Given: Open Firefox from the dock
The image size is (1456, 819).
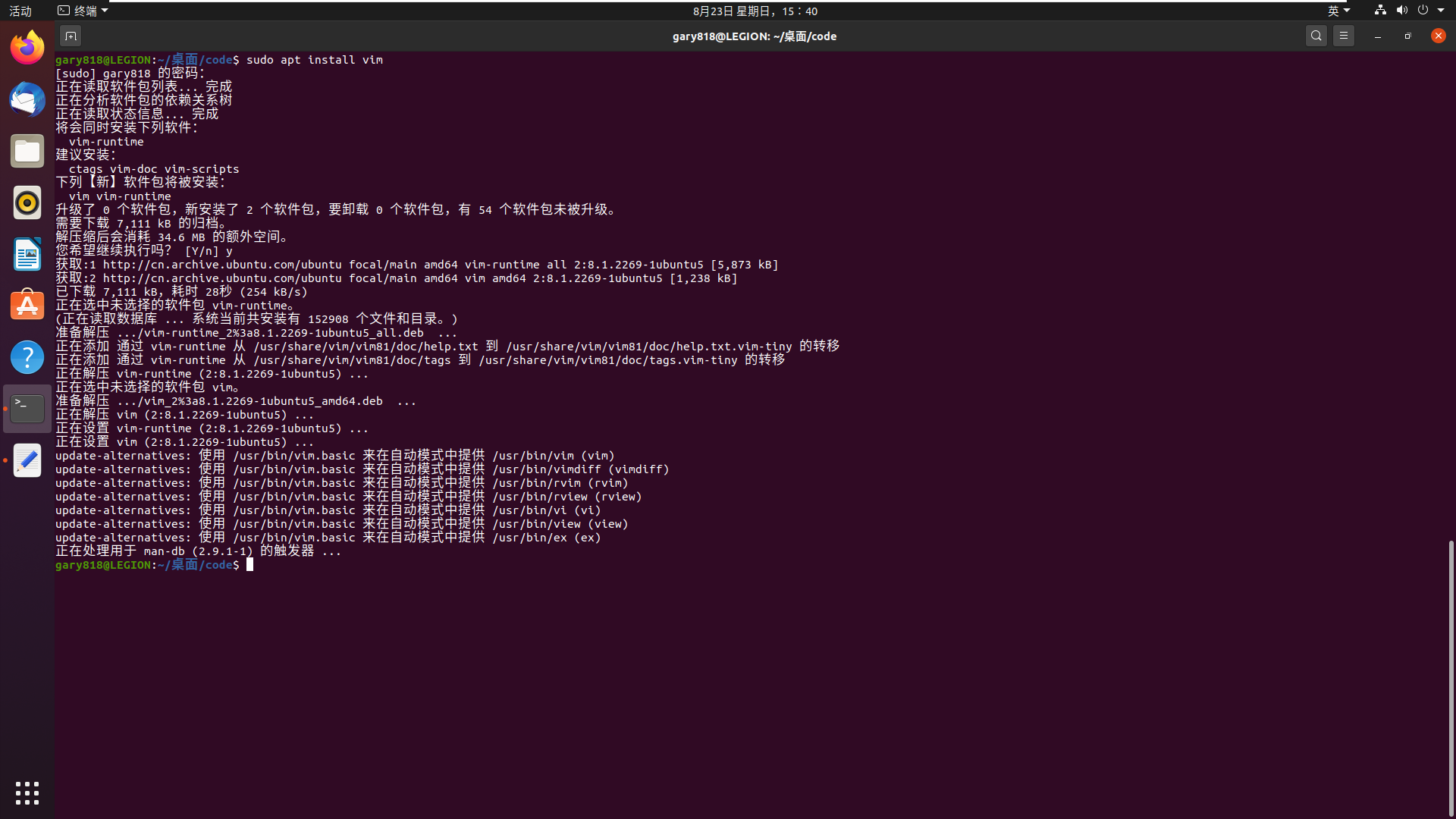Looking at the screenshot, I should coord(27,48).
